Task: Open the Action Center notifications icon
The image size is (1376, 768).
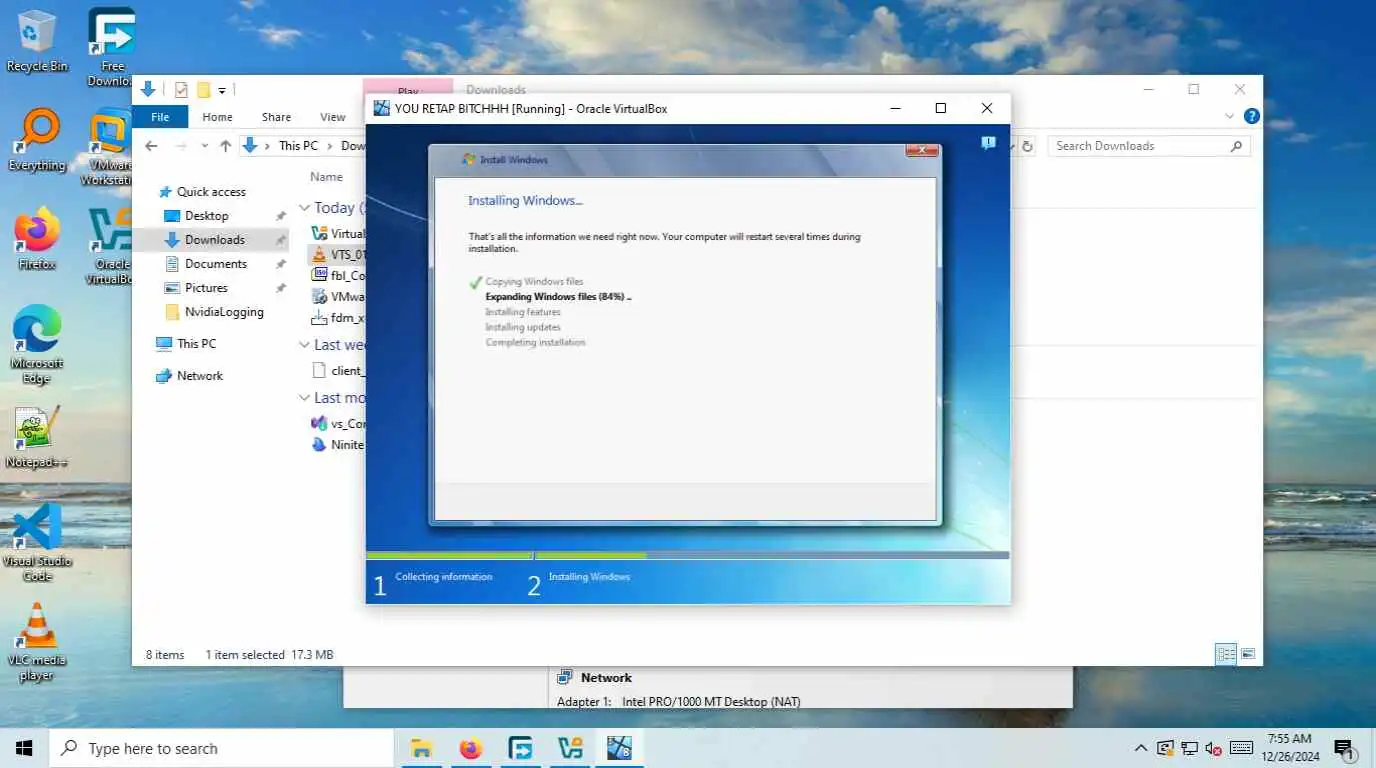Action: [x=1343, y=748]
